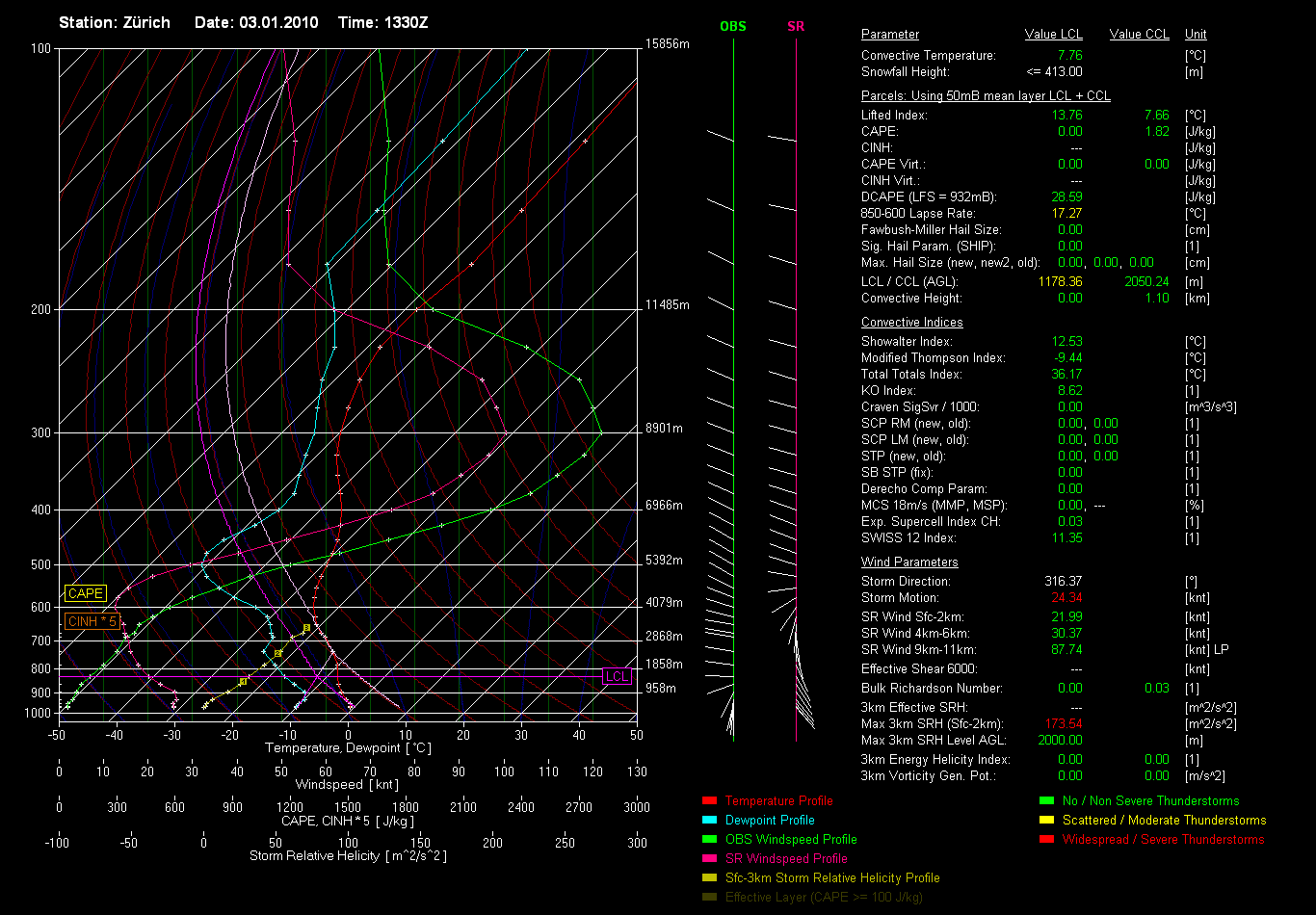1316x915 pixels.
Task: Click the pink SR wind barb column label
Action: point(796,26)
